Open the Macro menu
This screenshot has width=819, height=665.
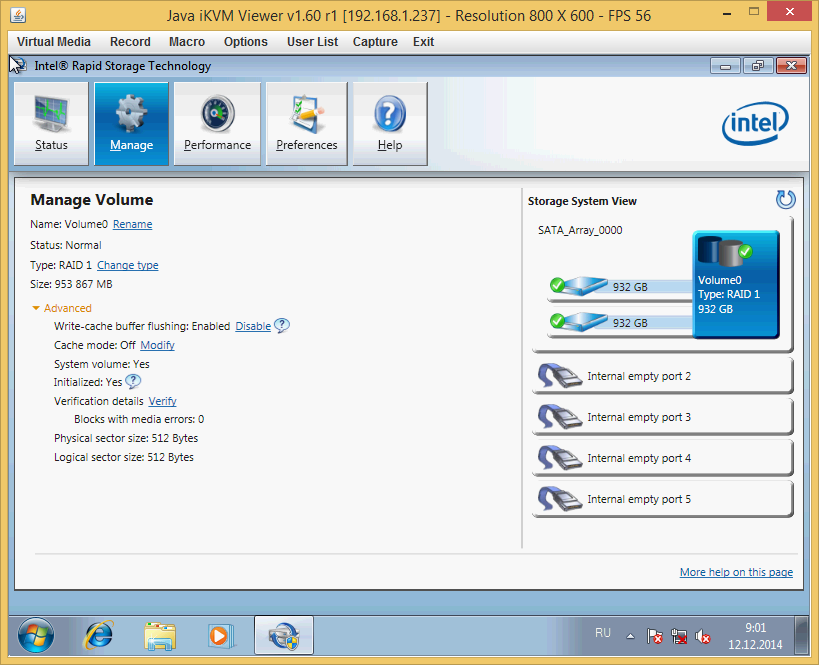coord(187,42)
